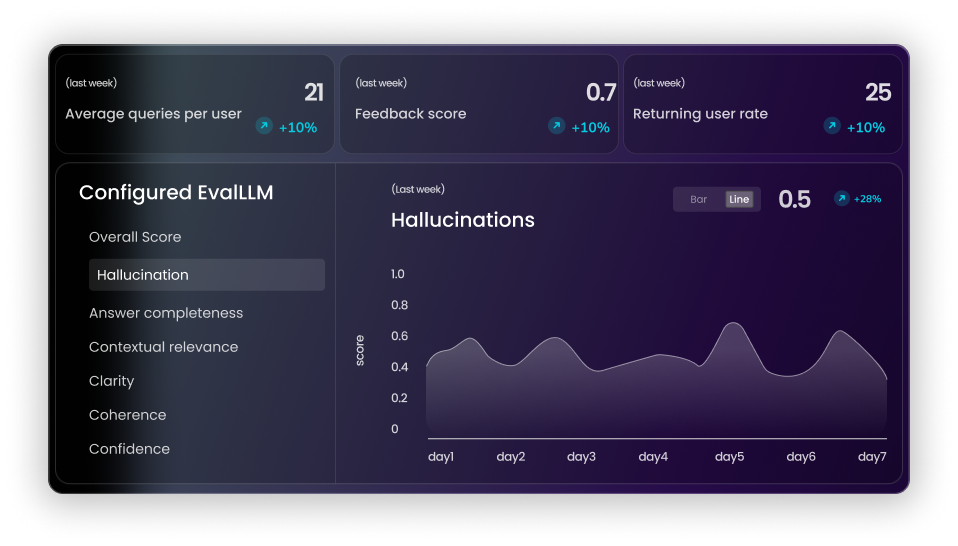Click trend arrow icon on Average queries card

[264, 126]
